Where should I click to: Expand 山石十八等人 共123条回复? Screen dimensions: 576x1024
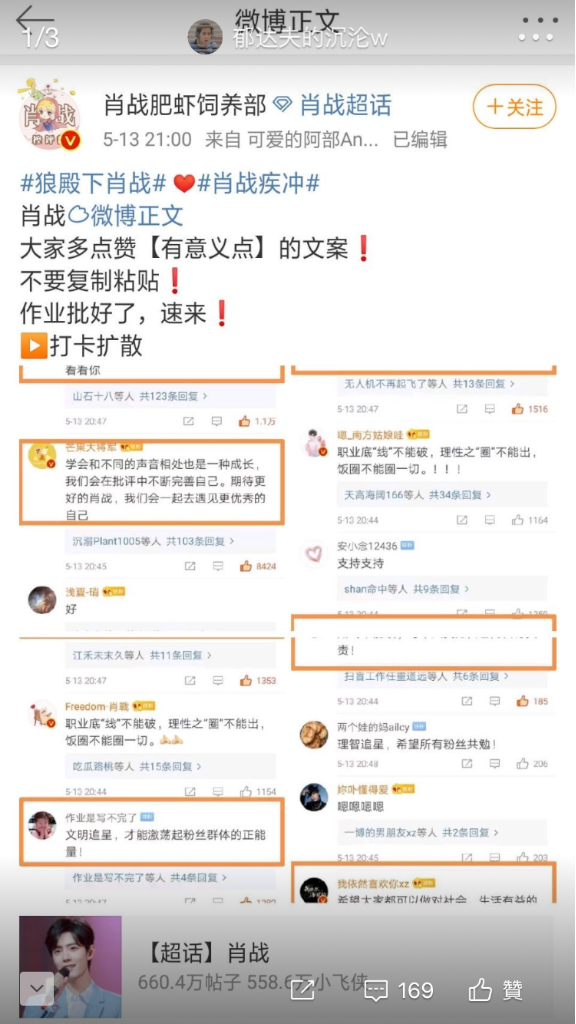point(140,396)
